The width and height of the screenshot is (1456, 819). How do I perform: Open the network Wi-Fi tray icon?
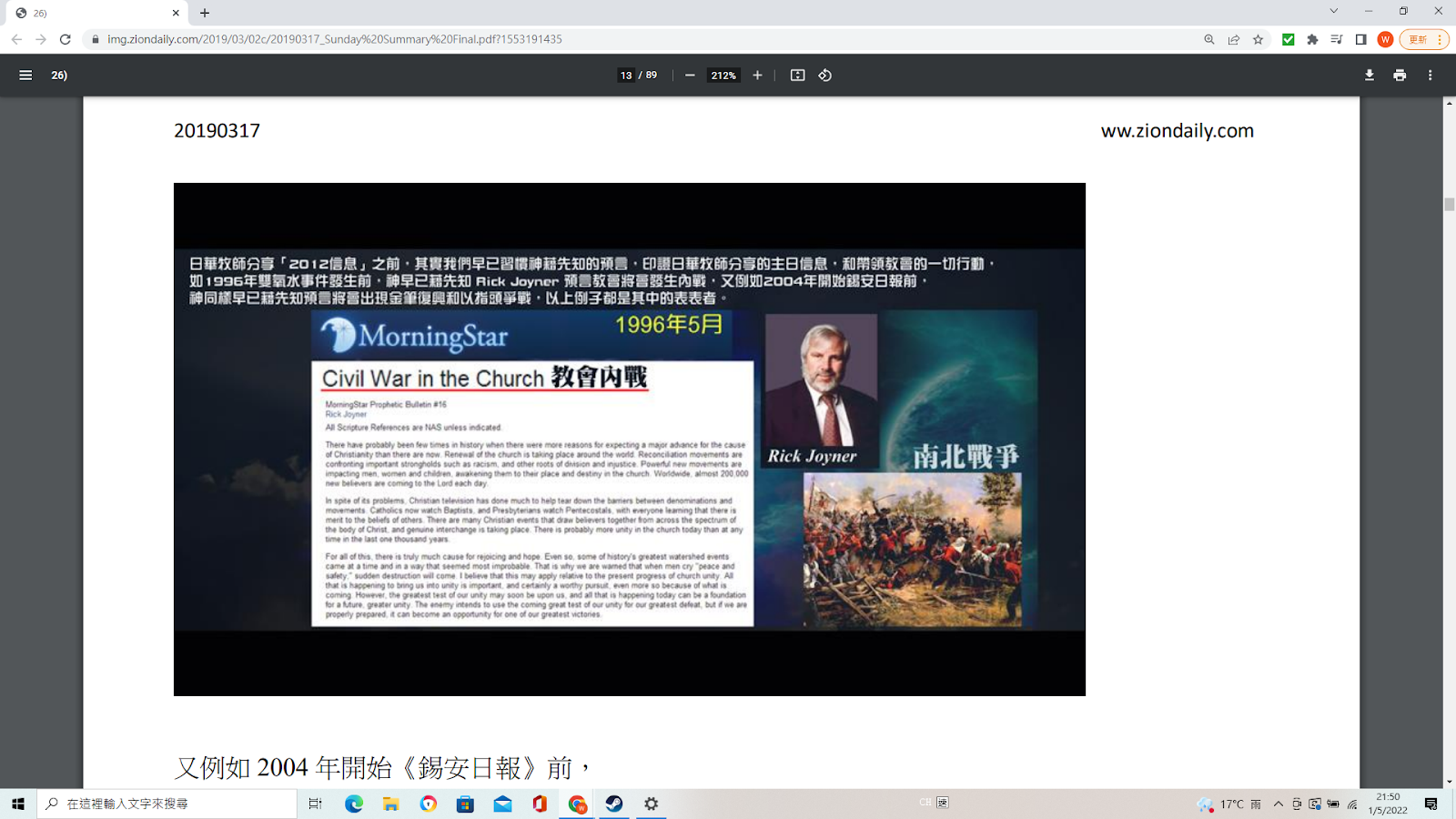click(x=1352, y=804)
